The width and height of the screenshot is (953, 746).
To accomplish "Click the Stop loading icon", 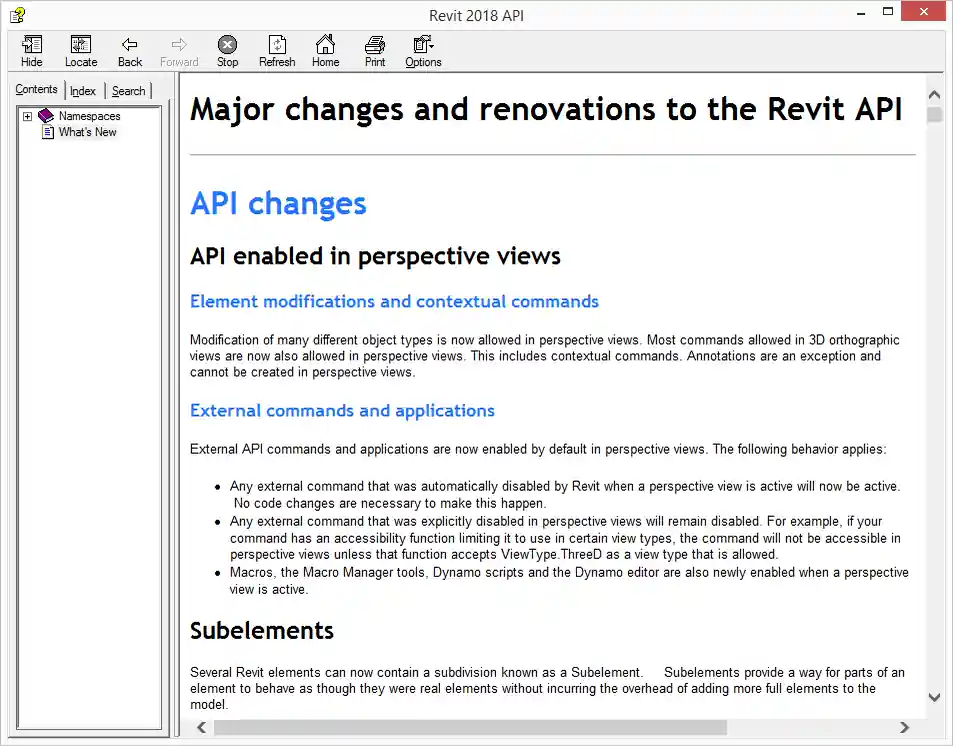I will 227,50.
